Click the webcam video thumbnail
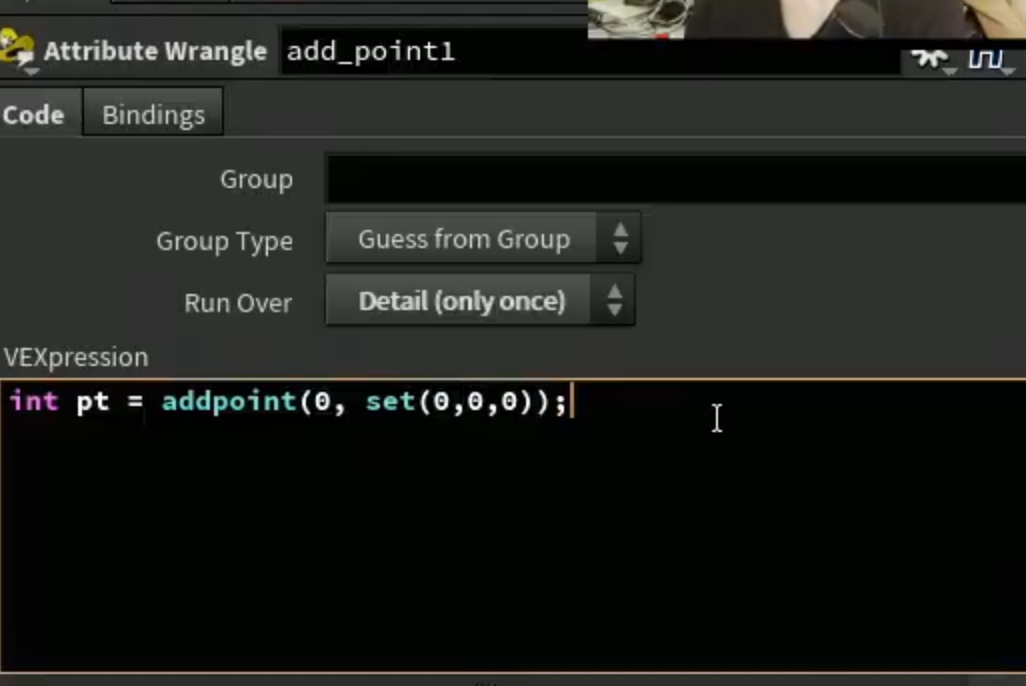 pos(806,18)
